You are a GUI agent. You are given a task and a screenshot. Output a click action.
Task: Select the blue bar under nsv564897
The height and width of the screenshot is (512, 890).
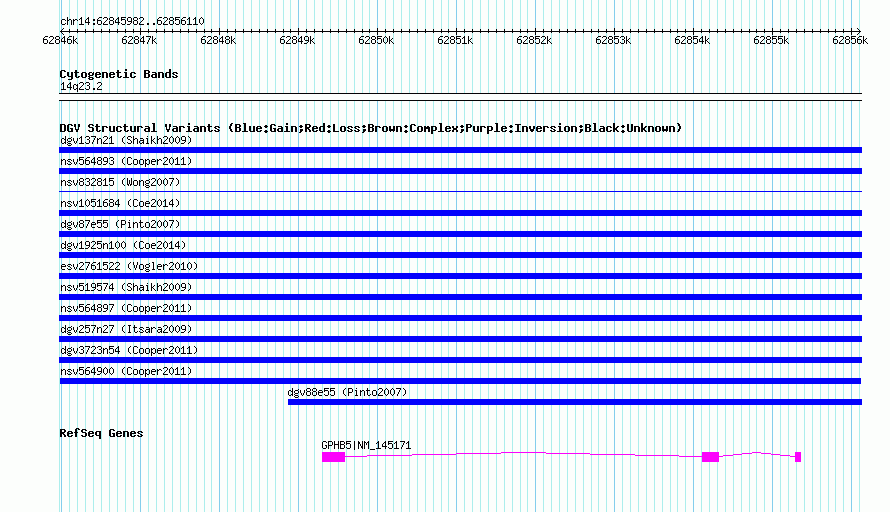coord(460,318)
